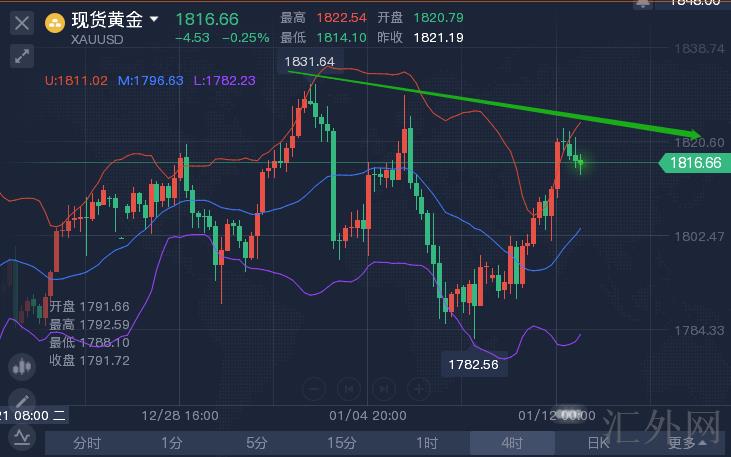The width and height of the screenshot is (731, 457).
Task: Click the green 1816.66 current price tag
Action: tap(692, 162)
